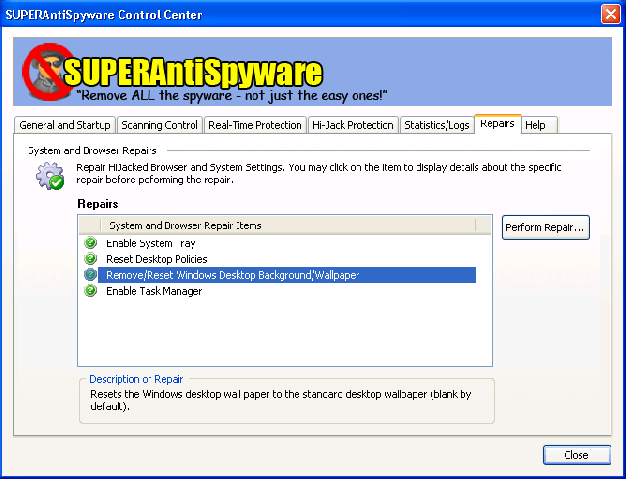Open the Real-Time Protection tab
Screen dimensions: 626x480
tap(255, 125)
